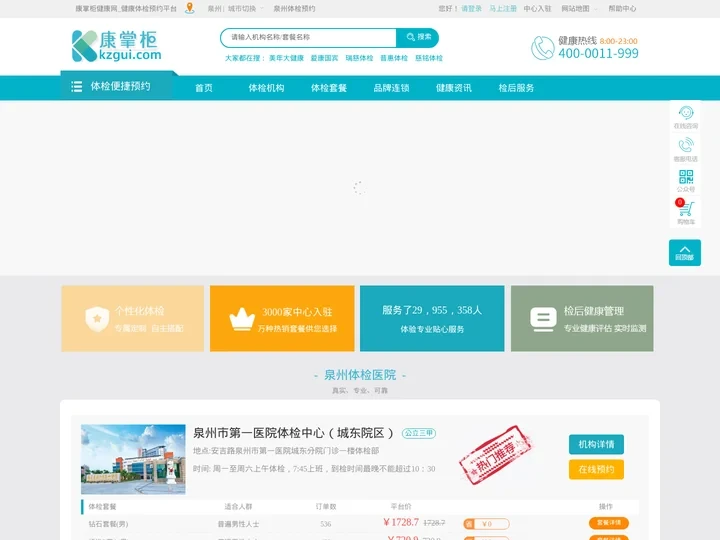
Task: Search the hot keyword 慈铭体检
Action: (429, 58)
